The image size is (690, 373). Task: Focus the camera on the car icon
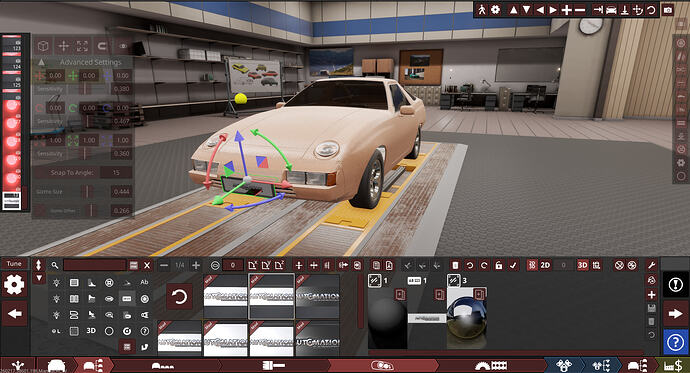[611, 10]
